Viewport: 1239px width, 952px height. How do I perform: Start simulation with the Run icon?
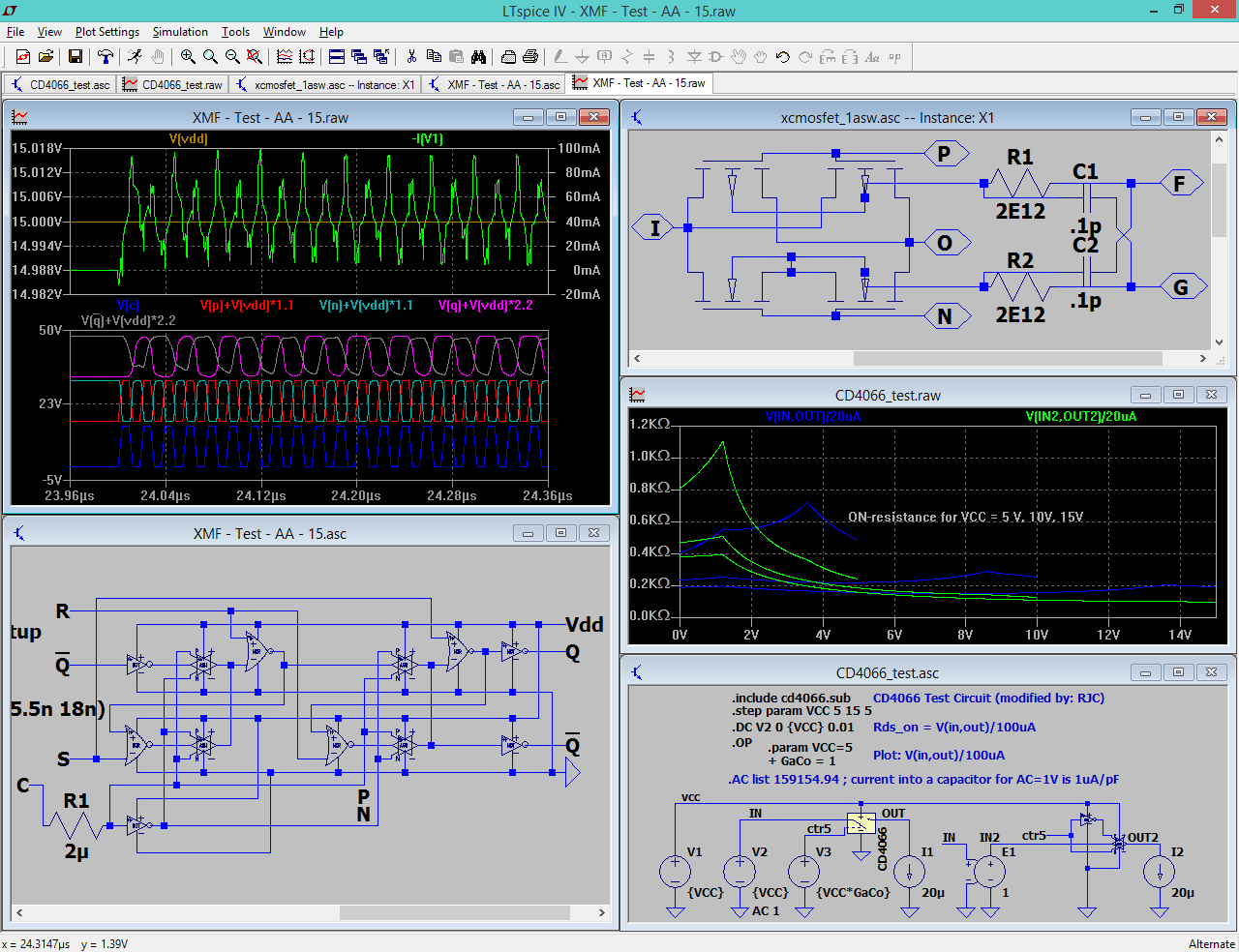click(135, 57)
